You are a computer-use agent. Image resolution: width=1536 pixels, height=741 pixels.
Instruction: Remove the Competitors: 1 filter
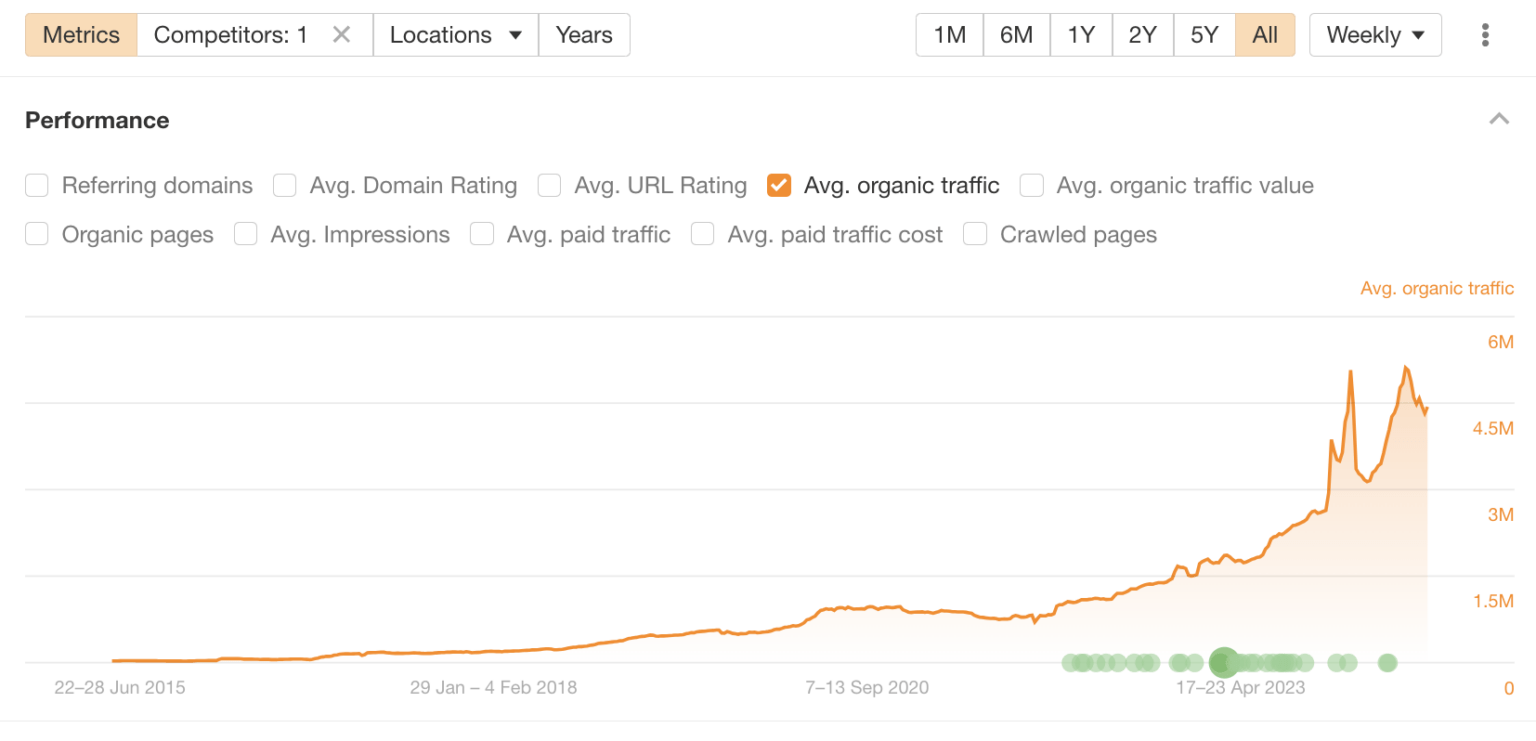pyautogui.click(x=340, y=34)
